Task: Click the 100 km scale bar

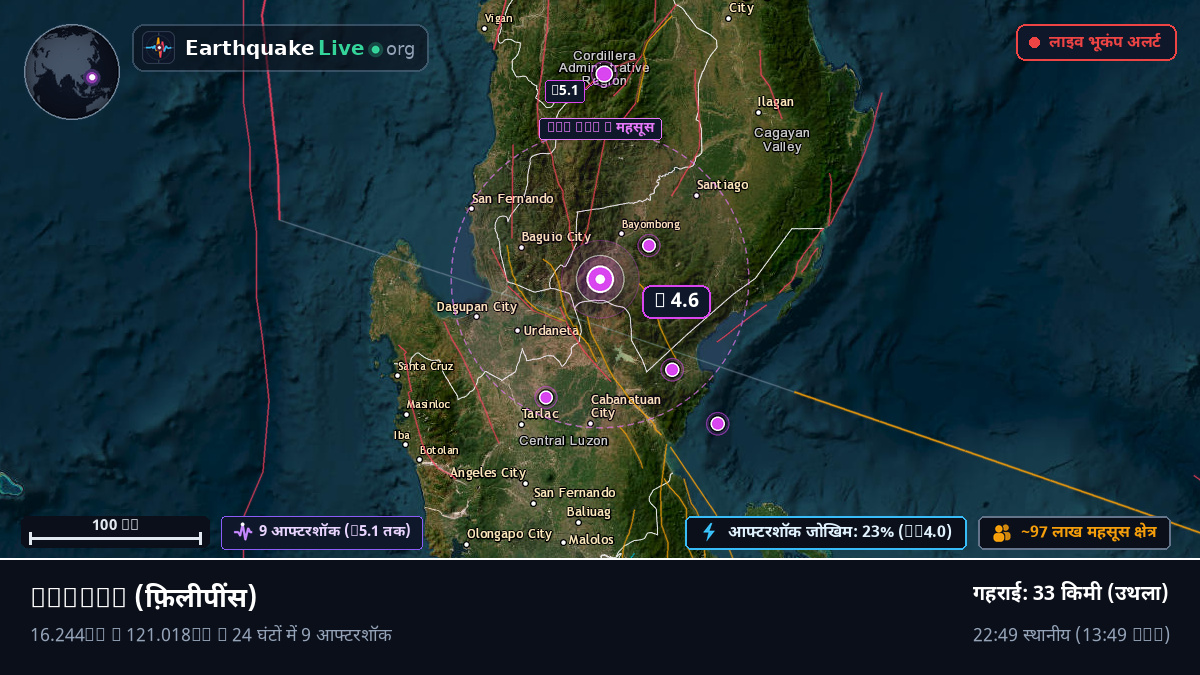Action: 116,532
